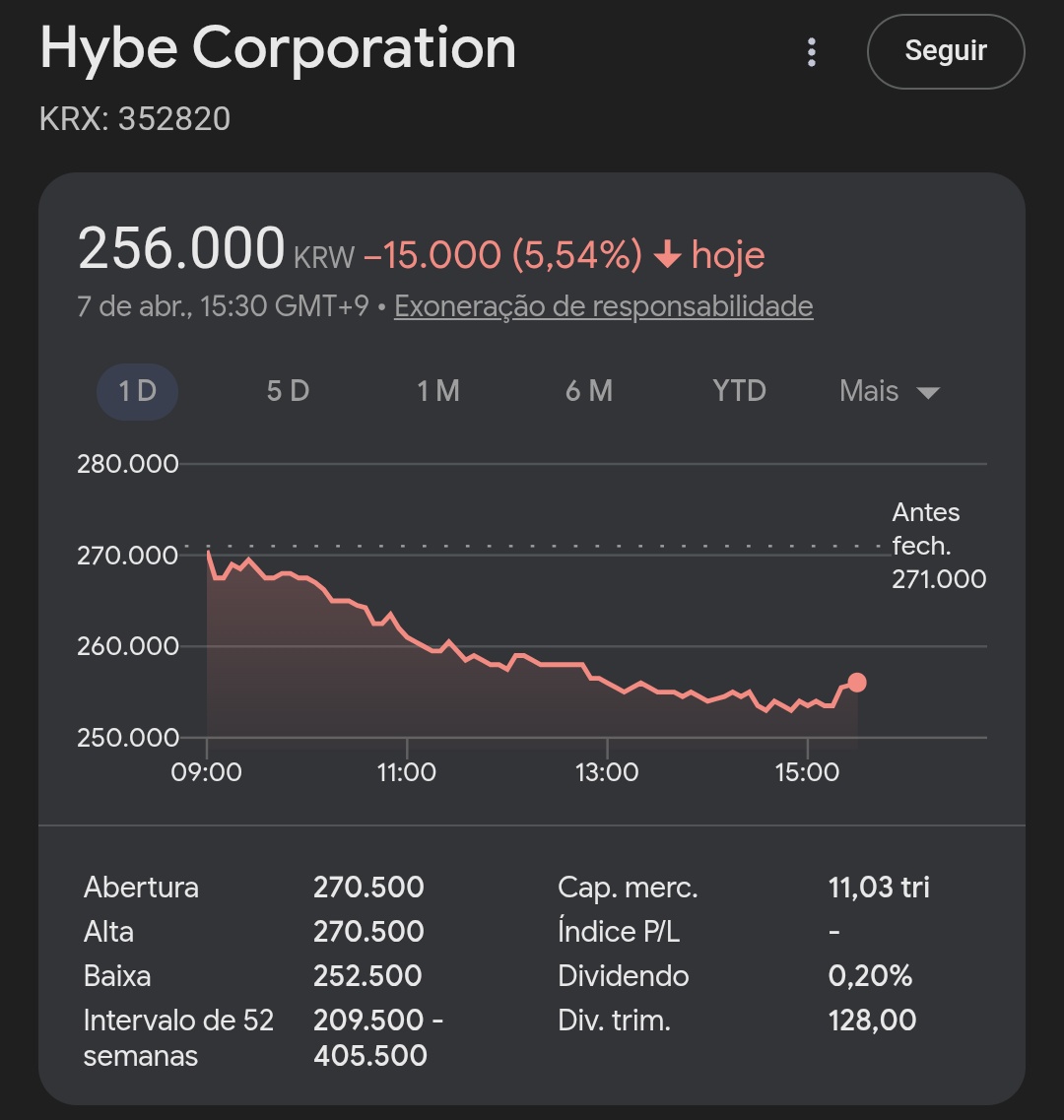The height and width of the screenshot is (1120, 1064).
Task: Click the current price dot on chart
Action: pyautogui.click(x=857, y=683)
